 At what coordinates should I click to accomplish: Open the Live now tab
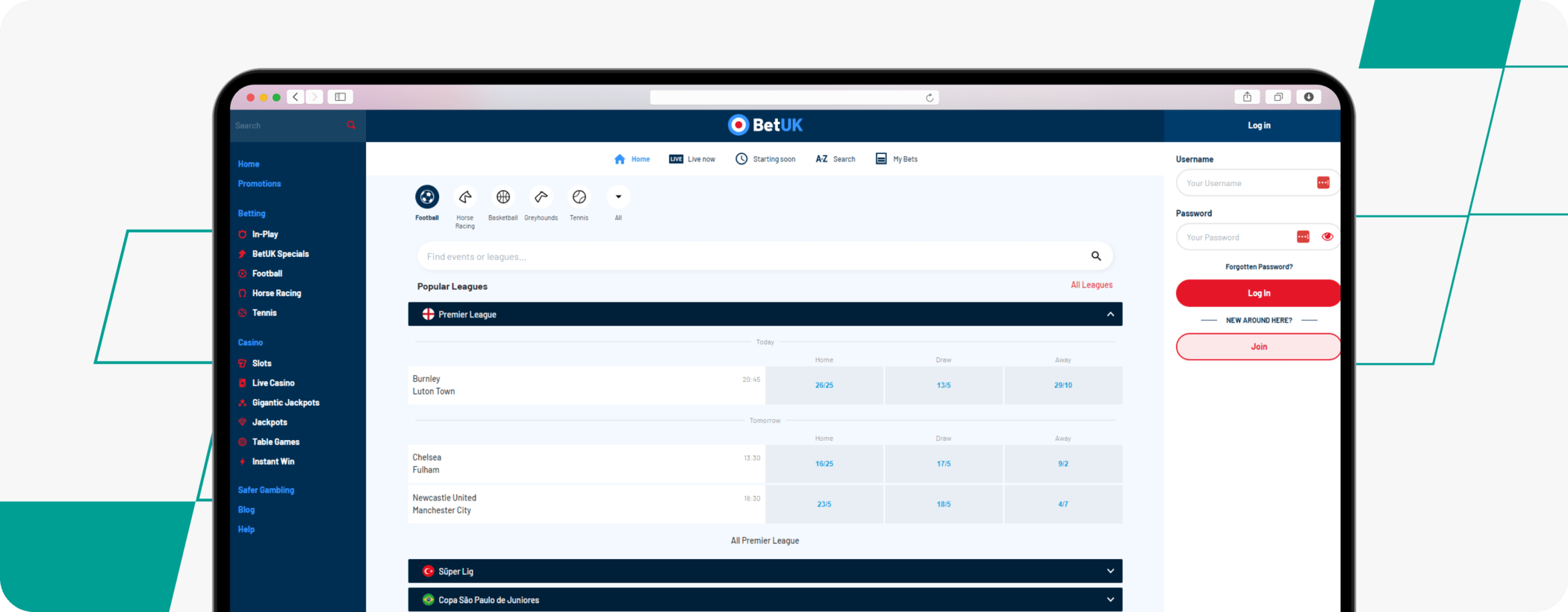point(692,159)
